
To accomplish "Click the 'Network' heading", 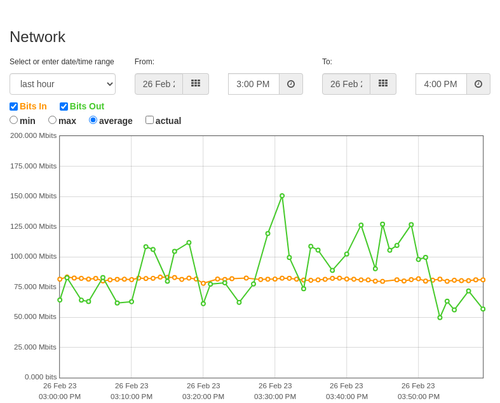I will 38,37.
